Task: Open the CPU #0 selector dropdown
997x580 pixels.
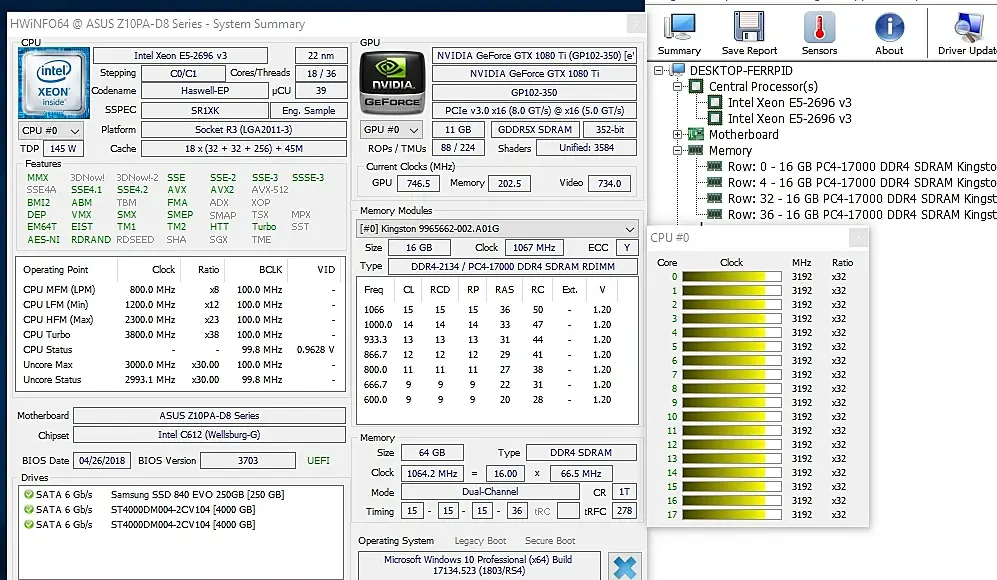Action: [51, 130]
